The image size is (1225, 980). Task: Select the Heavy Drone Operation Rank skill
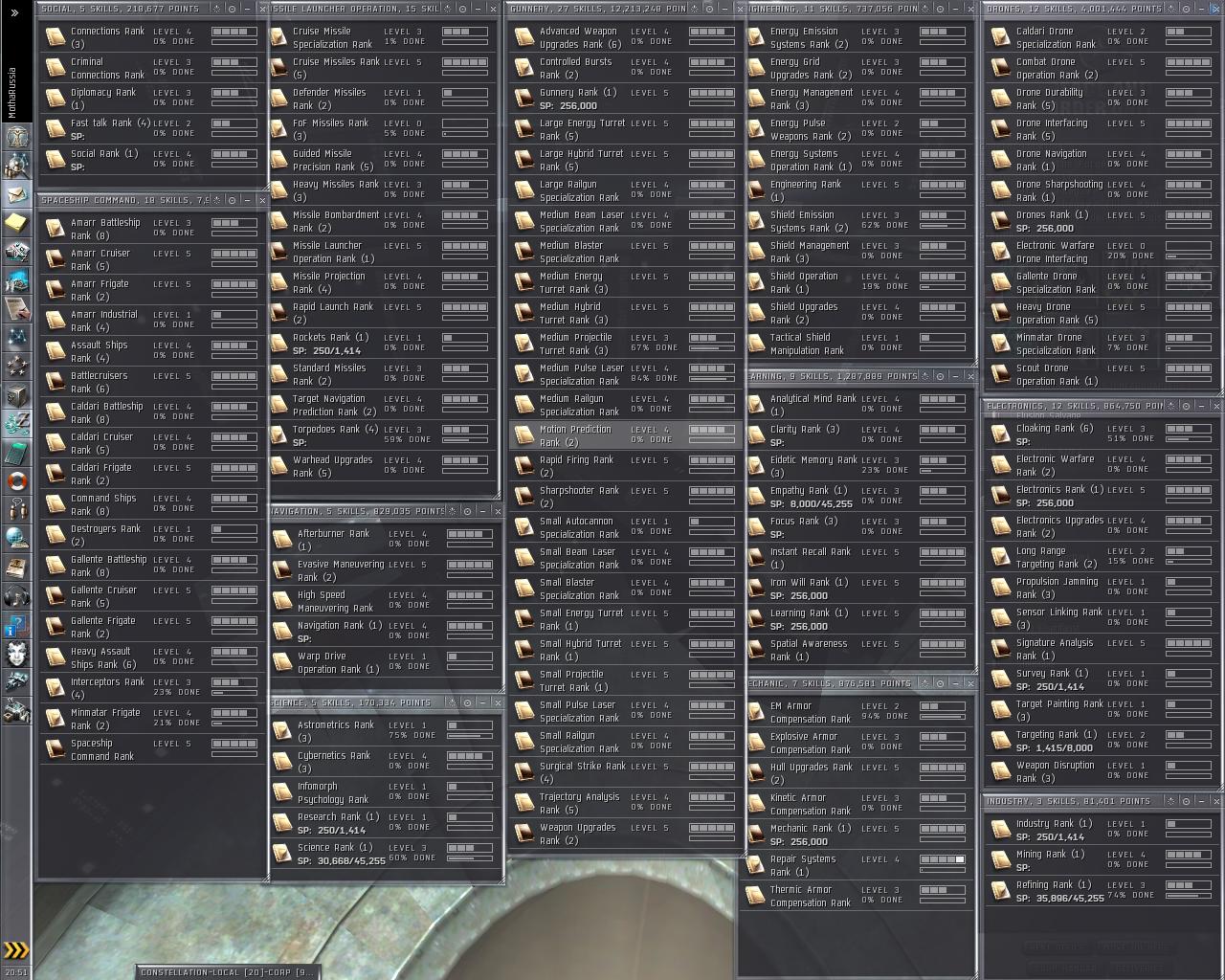click(x=1102, y=313)
